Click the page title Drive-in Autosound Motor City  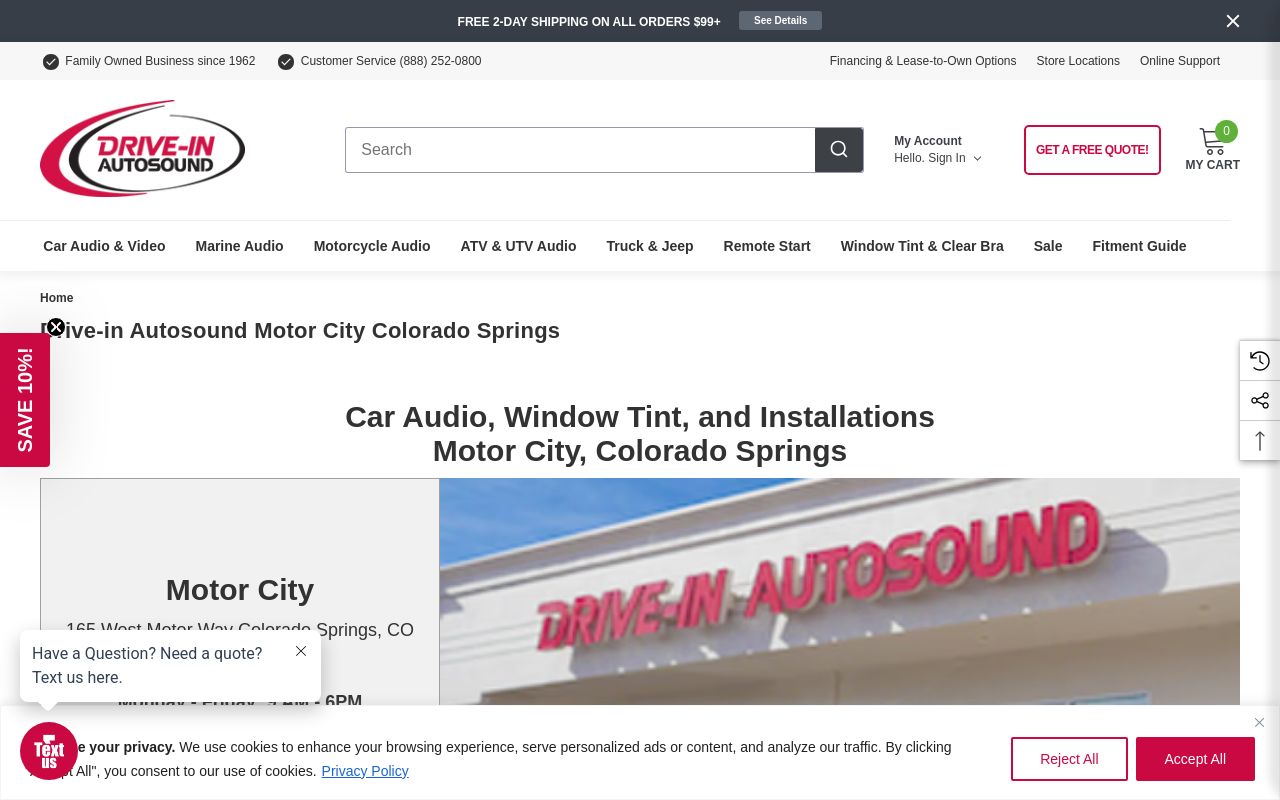pyautogui.click(x=300, y=331)
